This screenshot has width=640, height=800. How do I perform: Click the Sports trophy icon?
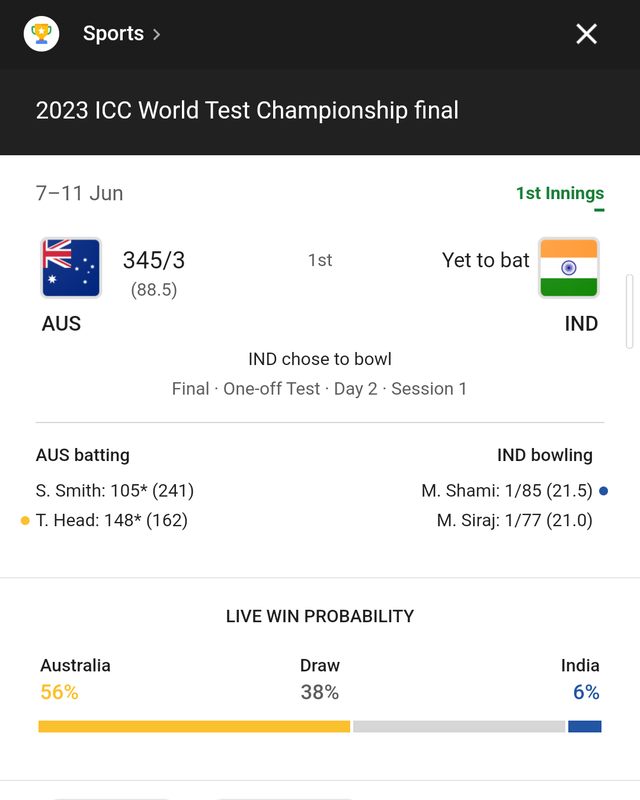point(41,34)
